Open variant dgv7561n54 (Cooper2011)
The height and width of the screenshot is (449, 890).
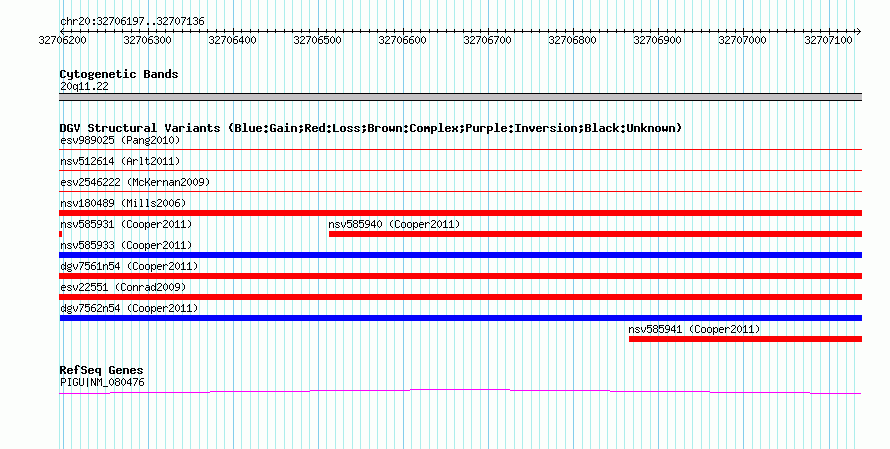[129, 266]
